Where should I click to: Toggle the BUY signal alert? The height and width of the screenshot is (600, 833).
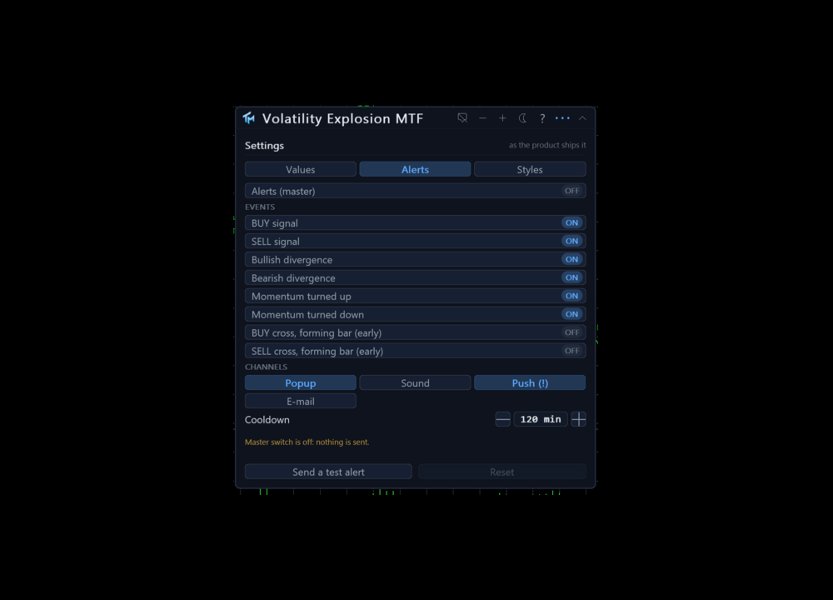click(x=415, y=223)
